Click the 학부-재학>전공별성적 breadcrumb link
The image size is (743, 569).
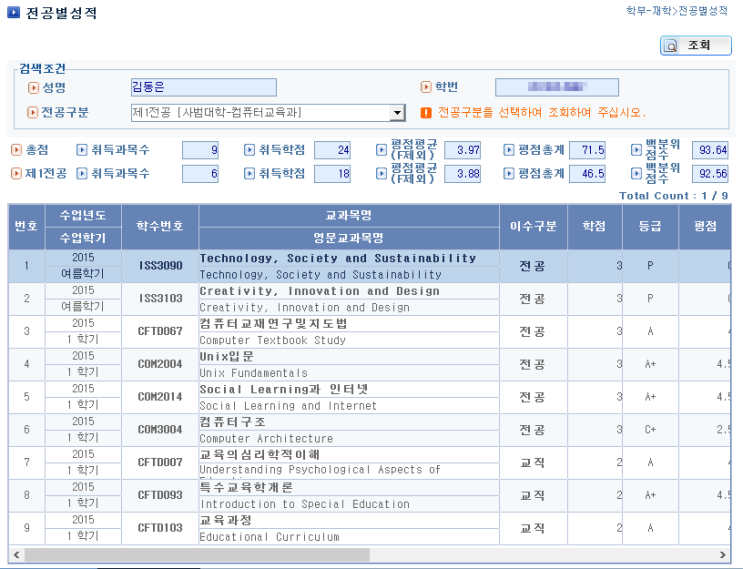(x=677, y=11)
